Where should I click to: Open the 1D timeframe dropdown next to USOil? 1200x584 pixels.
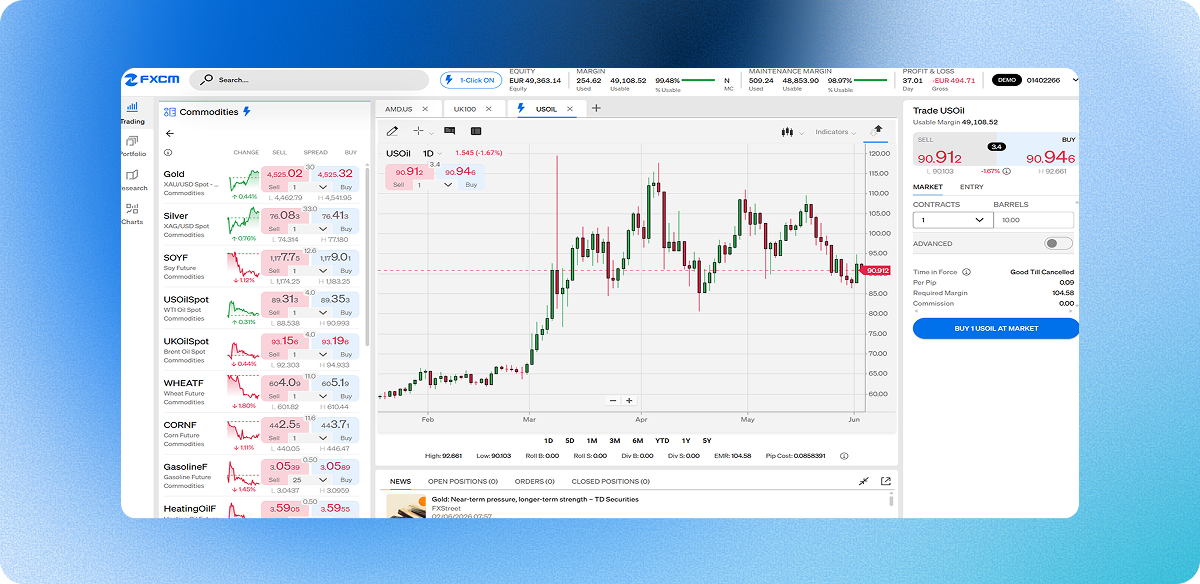(x=433, y=153)
